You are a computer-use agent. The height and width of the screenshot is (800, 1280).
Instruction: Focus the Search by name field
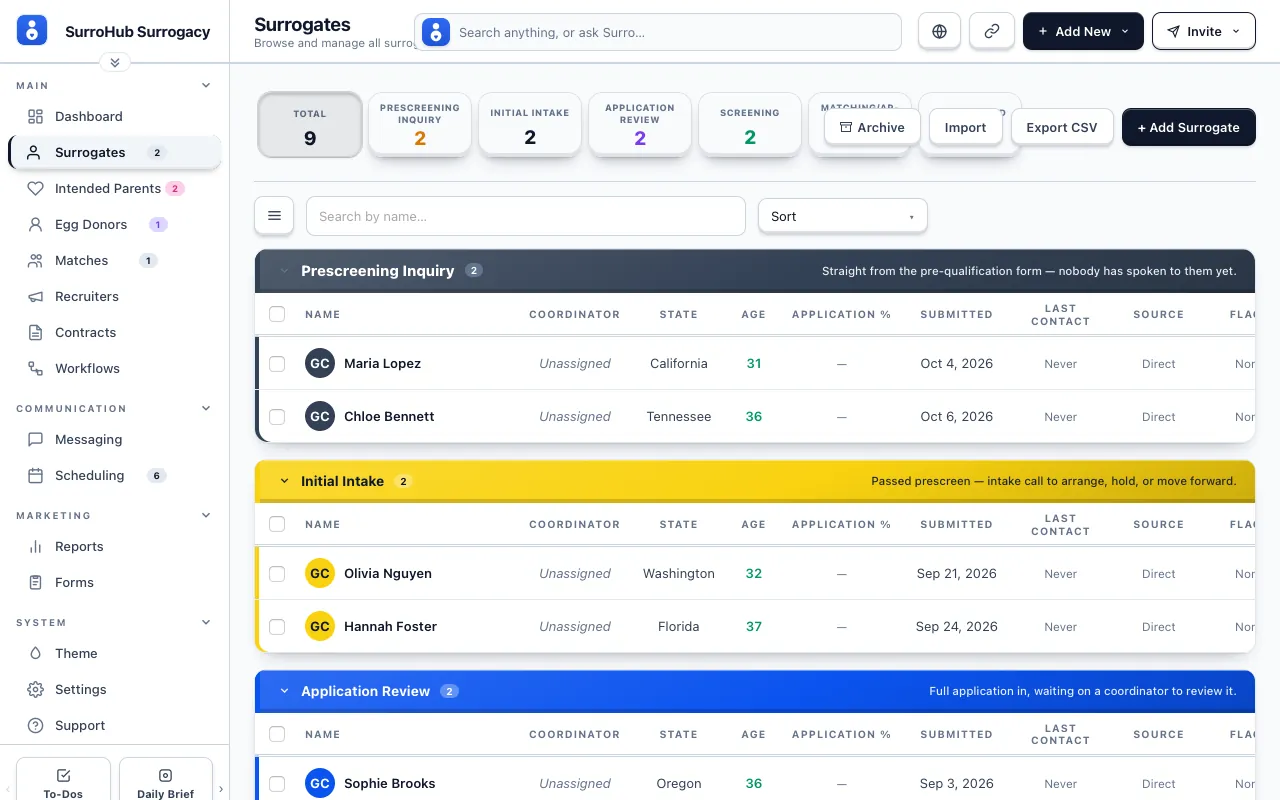[x=526, y=216]
